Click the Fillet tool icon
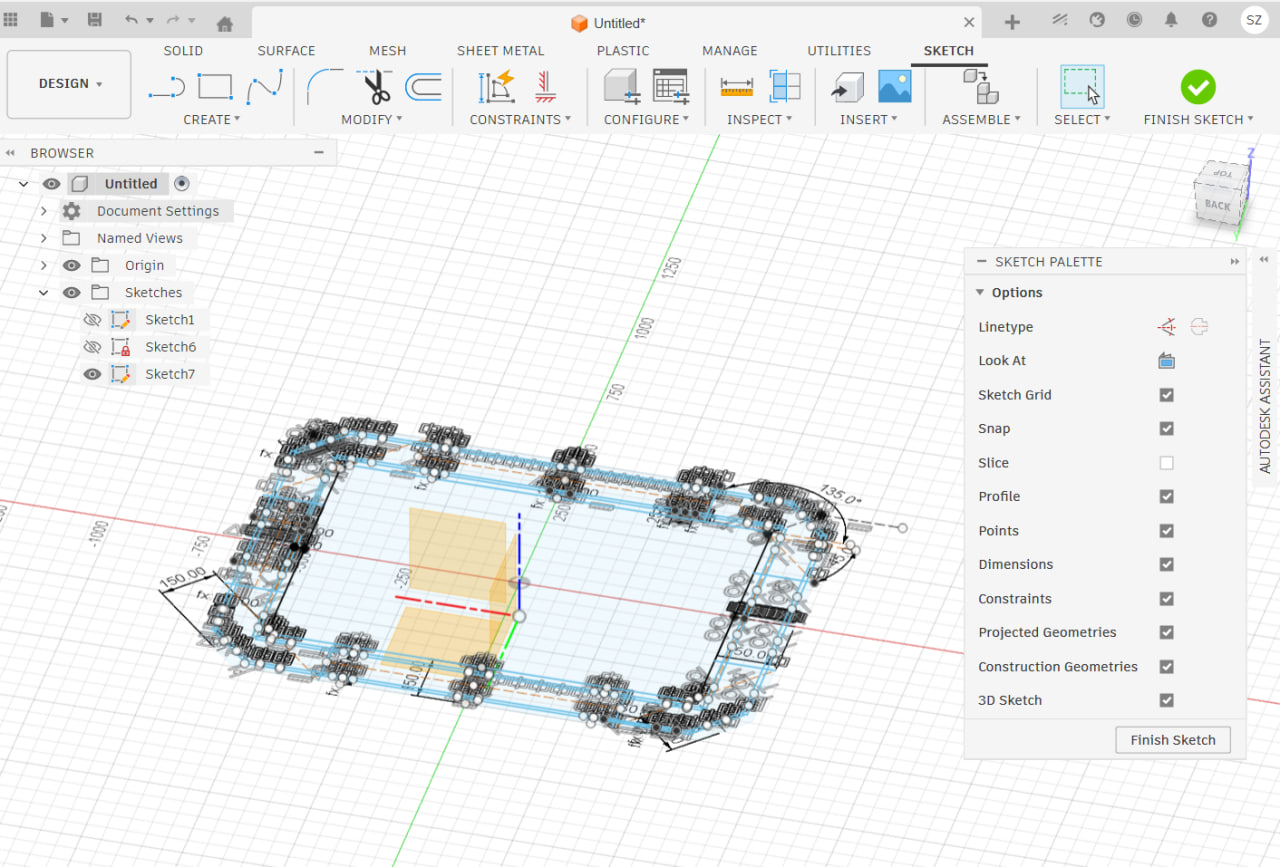Screen dimensions: 1280x867 [x=325, y=87]
